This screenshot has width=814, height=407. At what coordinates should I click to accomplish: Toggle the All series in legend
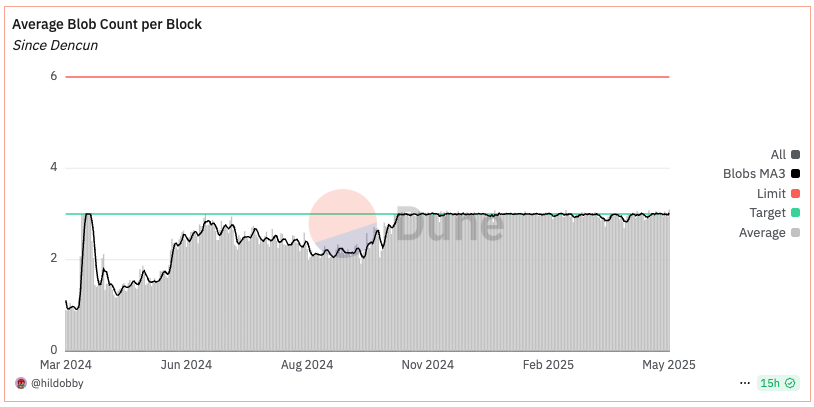point(785,154)
